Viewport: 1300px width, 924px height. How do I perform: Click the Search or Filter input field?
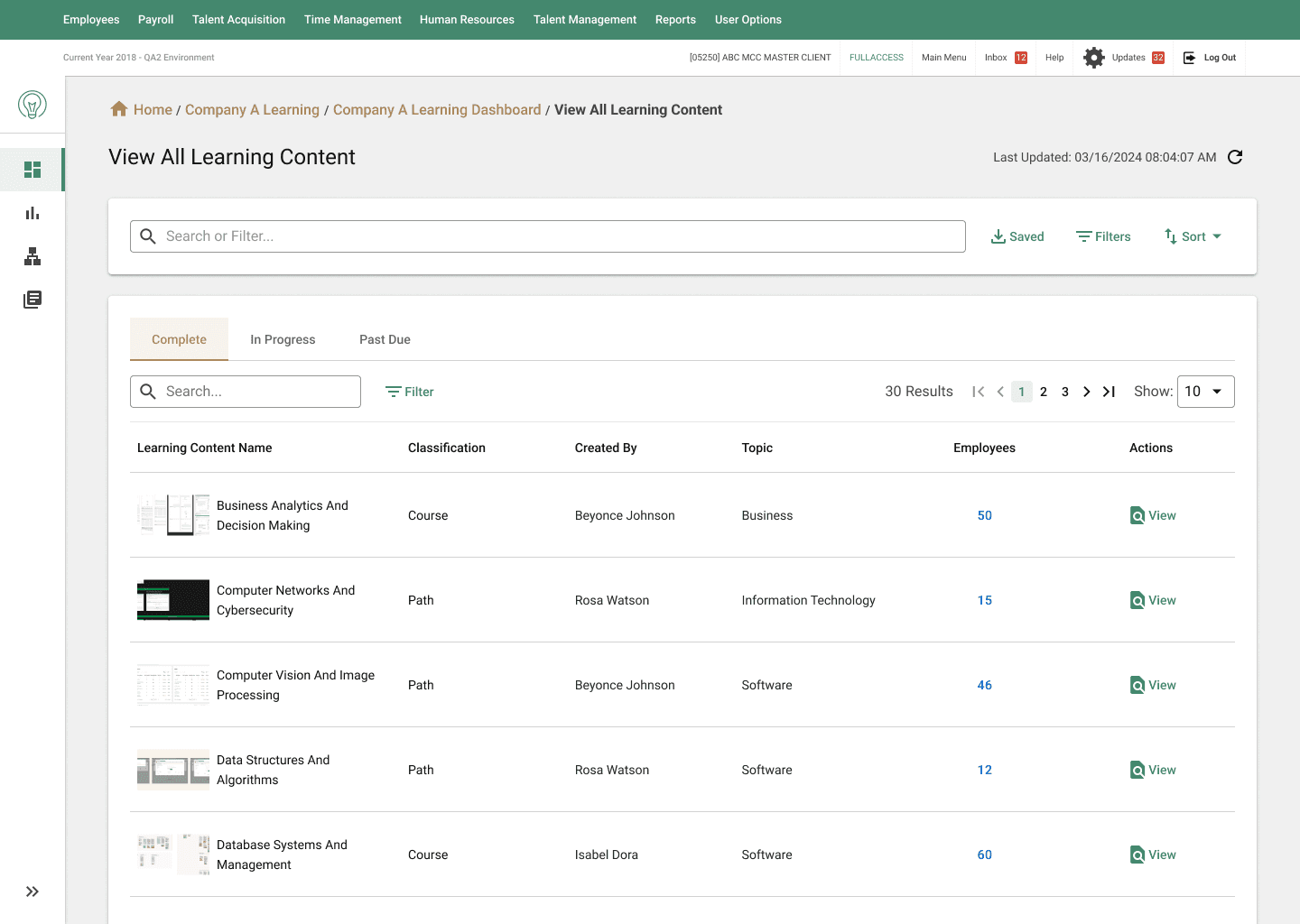[548, 236]
